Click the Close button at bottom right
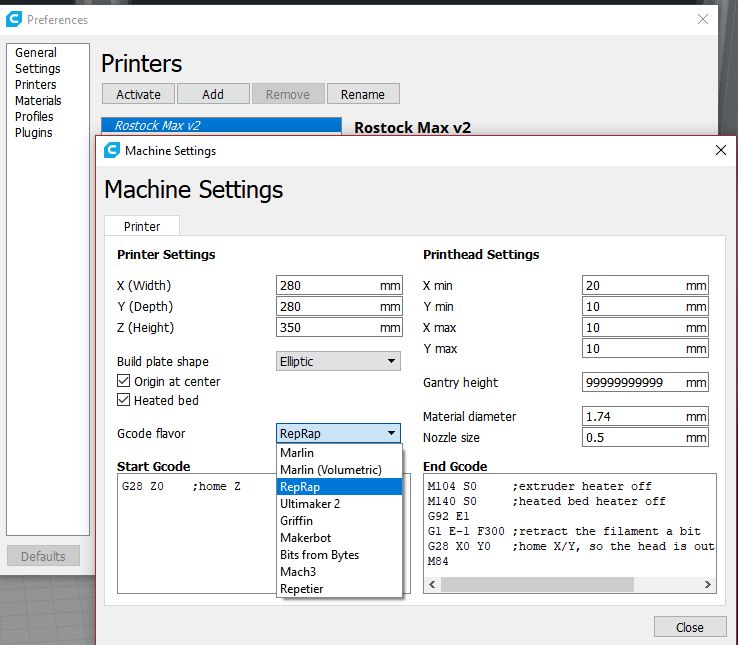Viewport: 738px width, 645px height. point(689,627)
